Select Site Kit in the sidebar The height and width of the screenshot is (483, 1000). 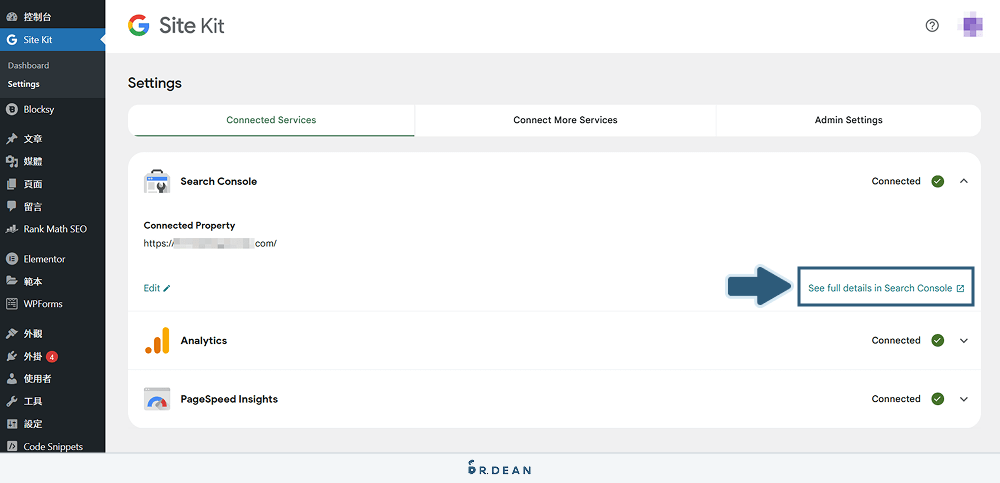click(x=52, y=40)
